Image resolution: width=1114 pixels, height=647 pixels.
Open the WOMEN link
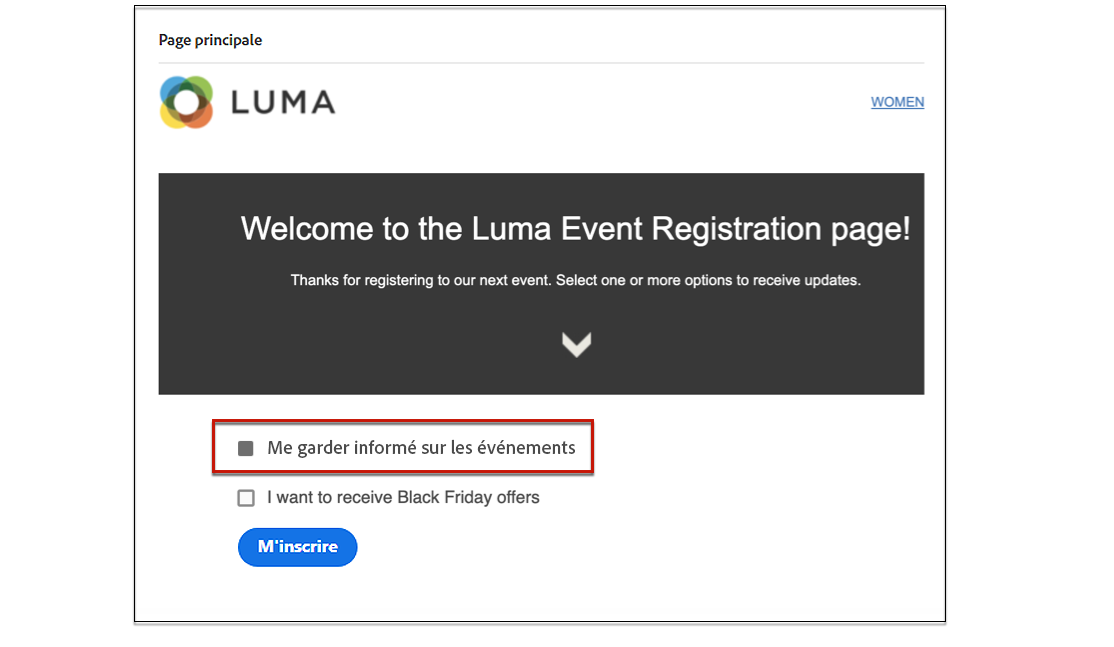[897, 102]
